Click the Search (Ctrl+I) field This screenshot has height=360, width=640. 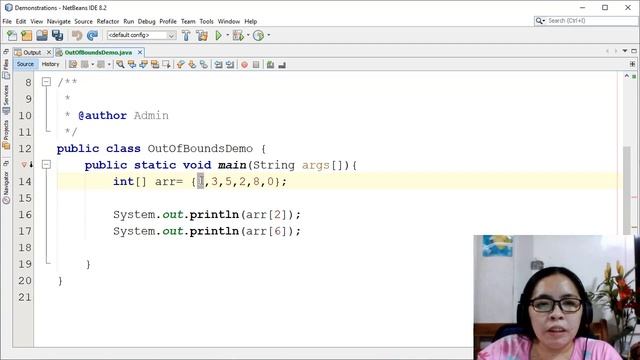[586, 21]
